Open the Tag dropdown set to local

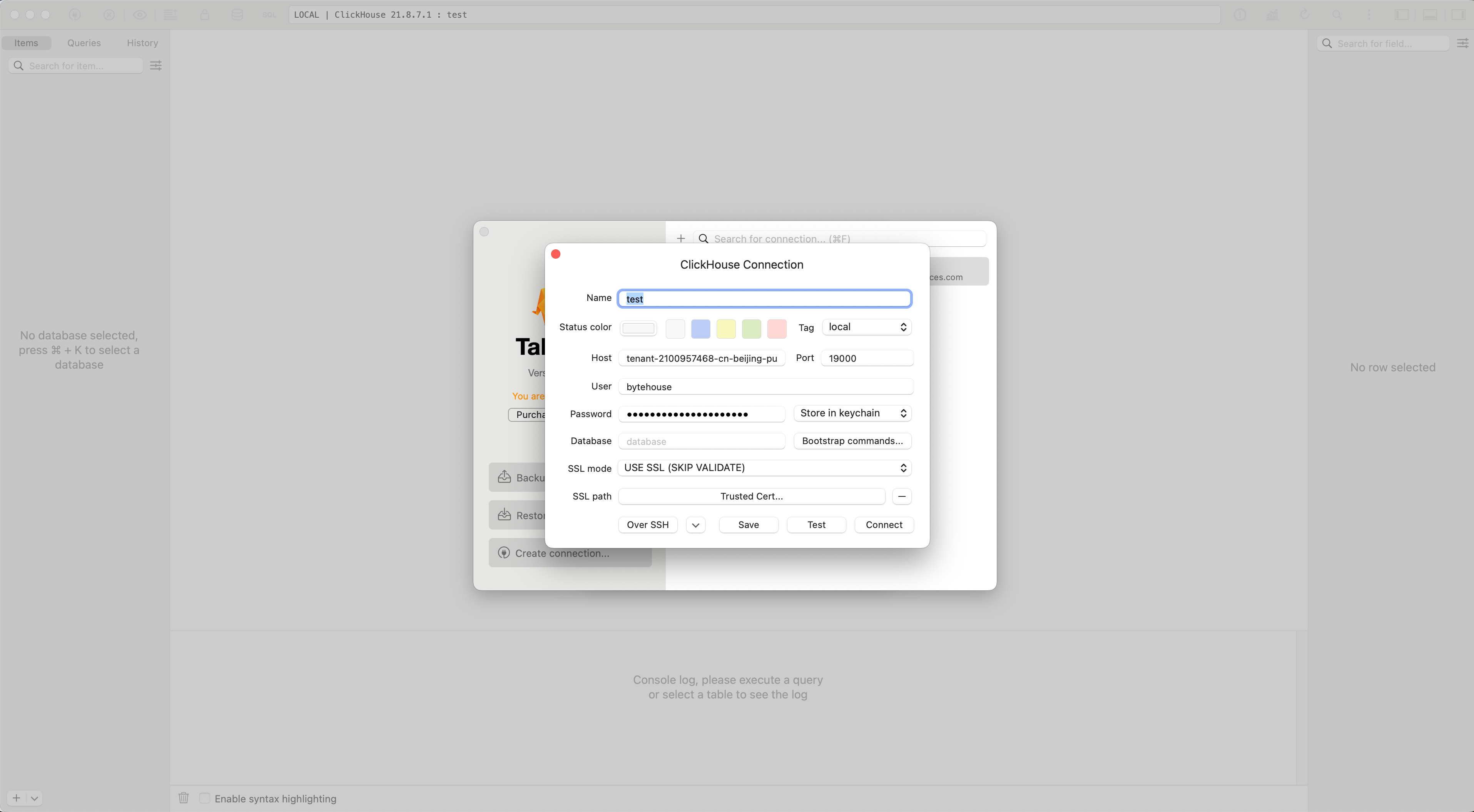(866, 327)
